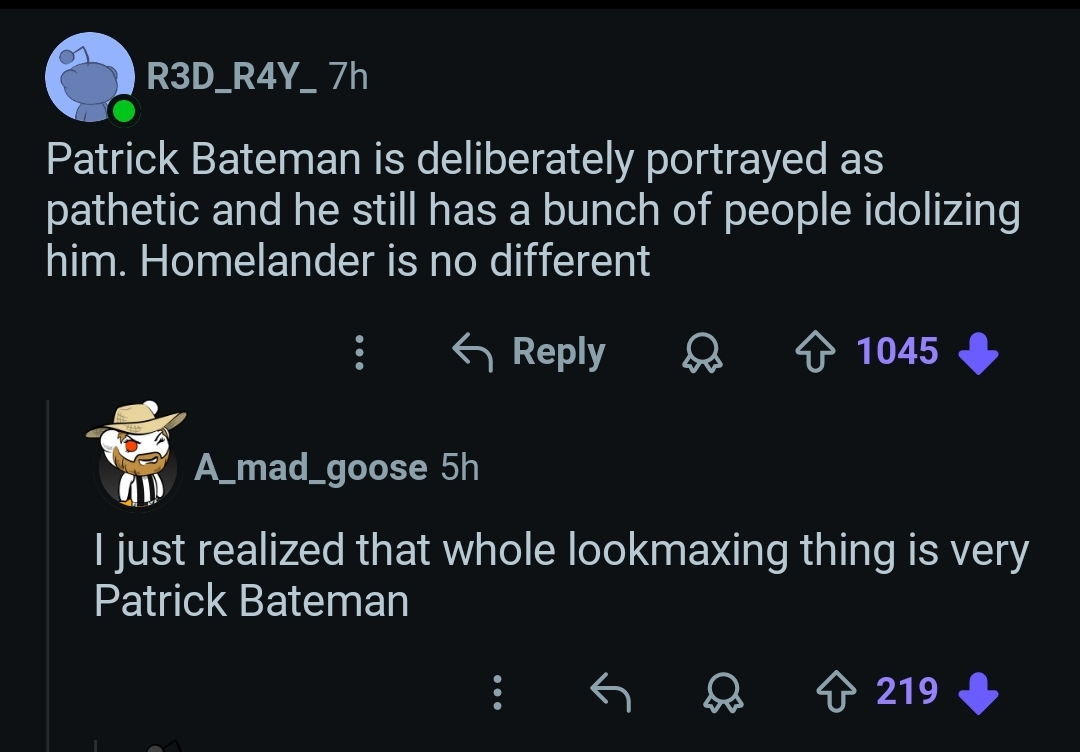
Task: Downvote A_mad_goose's reply
Action: tap(977, 692)
